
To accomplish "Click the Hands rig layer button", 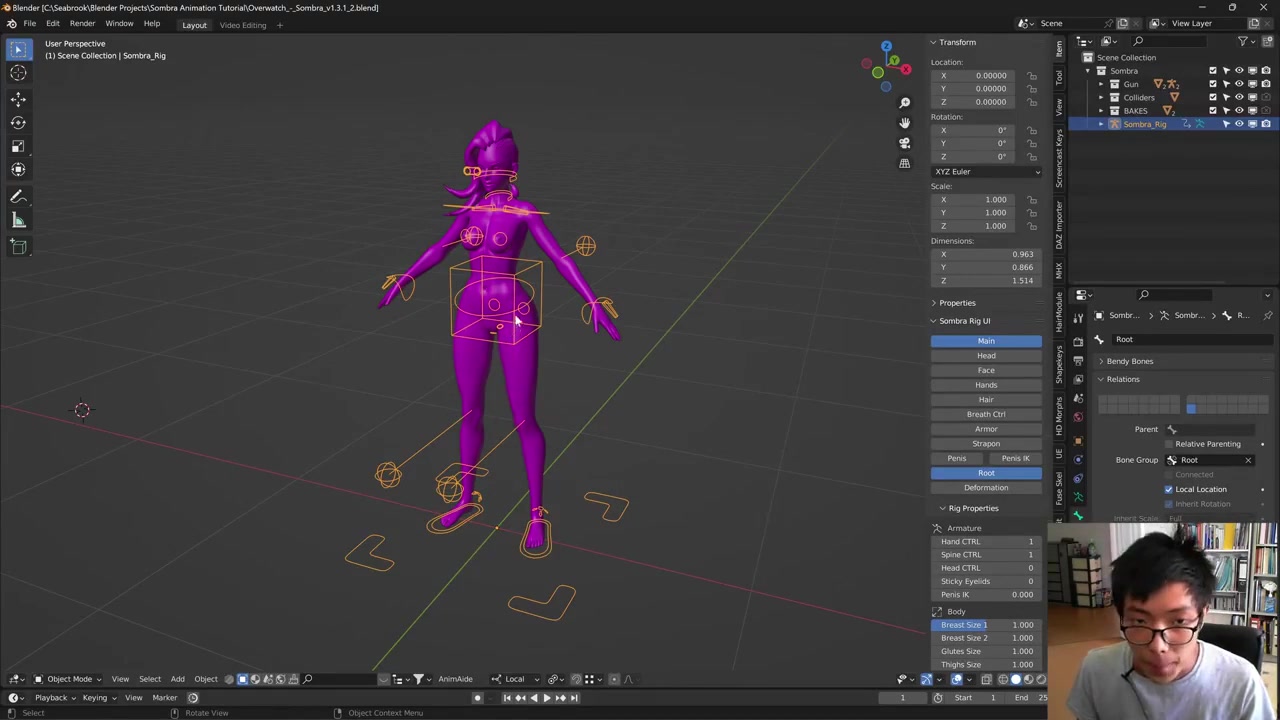I will [x=986, y=385].
